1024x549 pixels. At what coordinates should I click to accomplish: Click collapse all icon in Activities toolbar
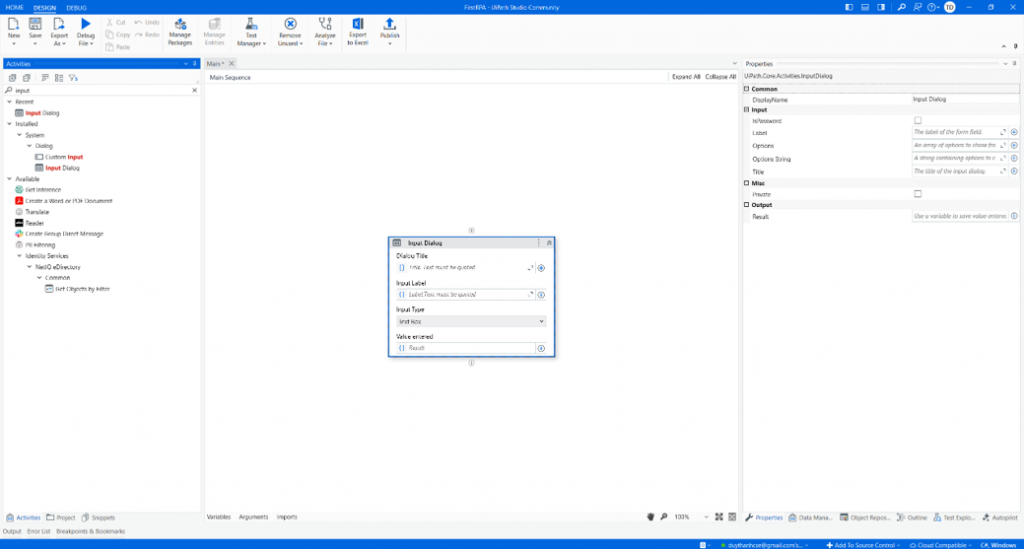point(27,78)
